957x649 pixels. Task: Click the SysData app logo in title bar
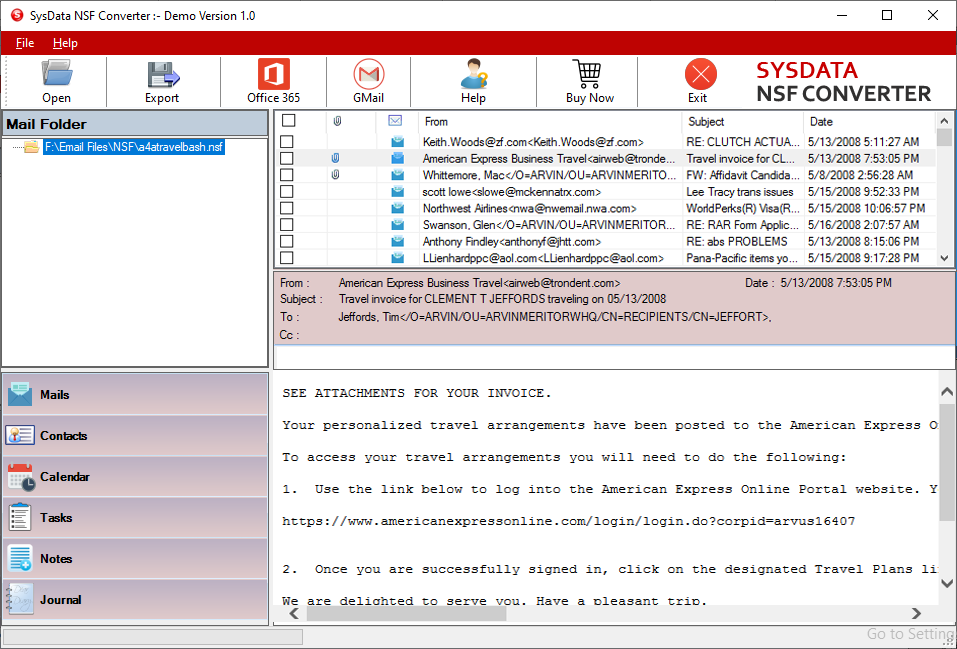(16, 15)
